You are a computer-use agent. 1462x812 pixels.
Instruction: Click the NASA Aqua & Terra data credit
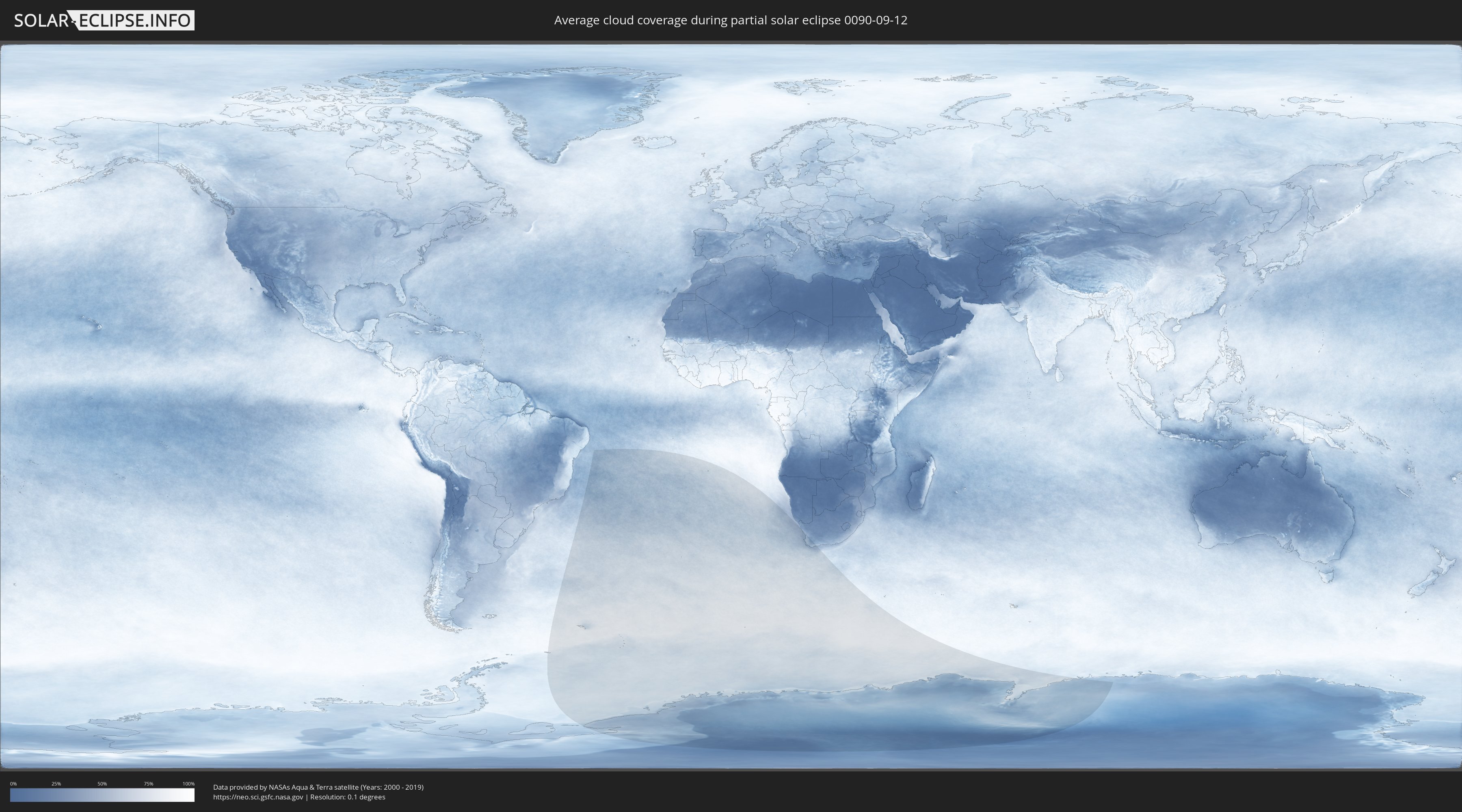318,787
